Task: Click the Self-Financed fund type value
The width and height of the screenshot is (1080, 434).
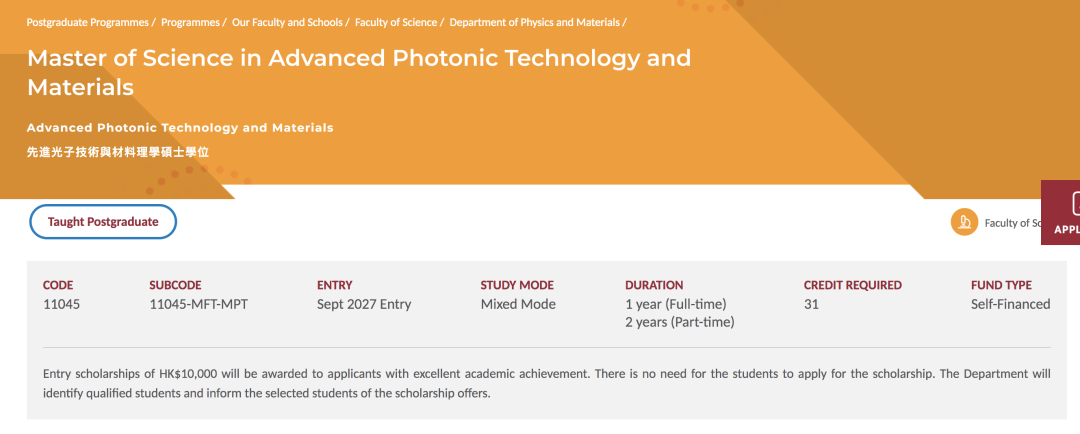Action: [1010, 304]
